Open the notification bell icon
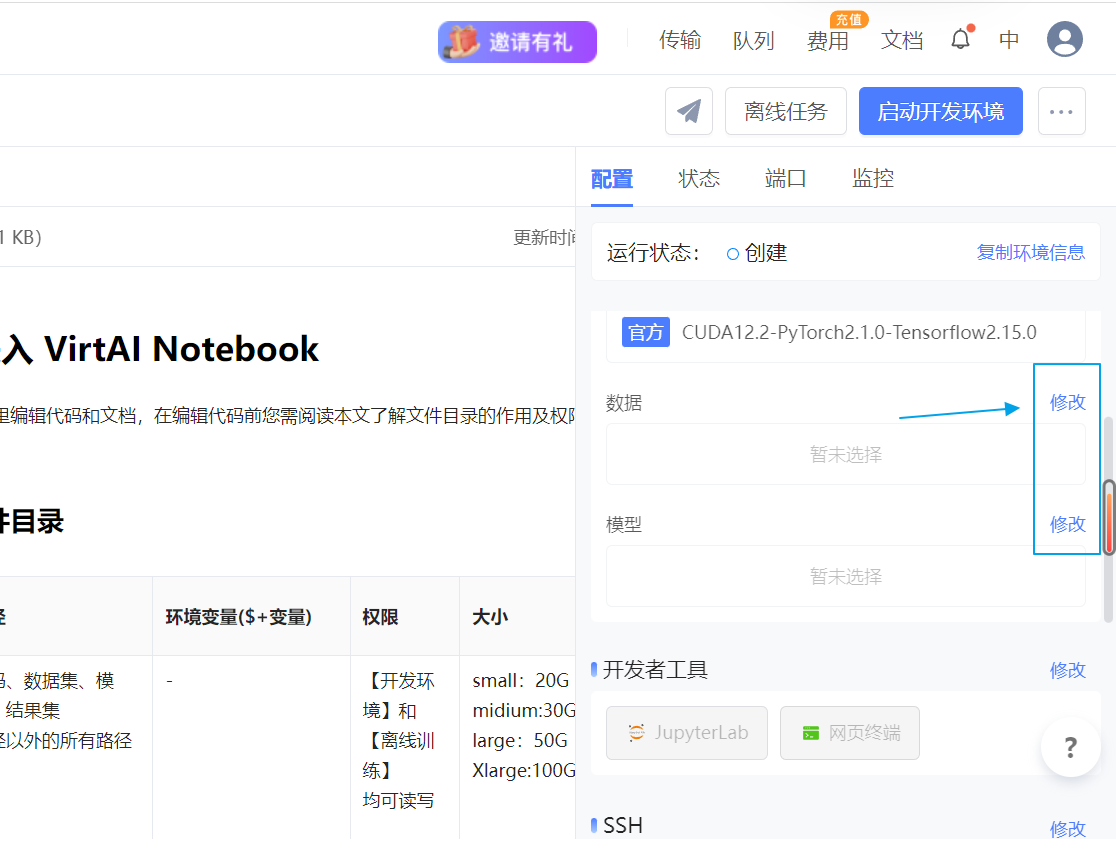The height and width of the screenshot is (865, 1116). click(961, 40)
